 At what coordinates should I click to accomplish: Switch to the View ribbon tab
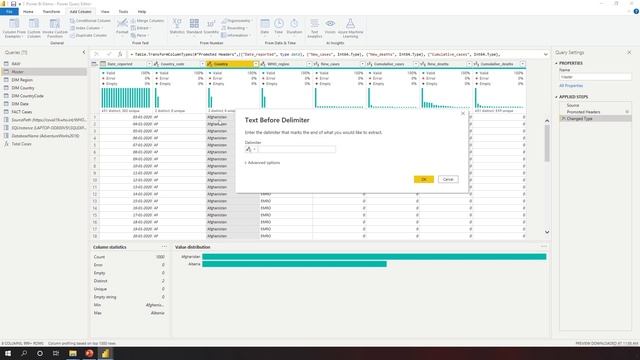[x=105, y=12]
